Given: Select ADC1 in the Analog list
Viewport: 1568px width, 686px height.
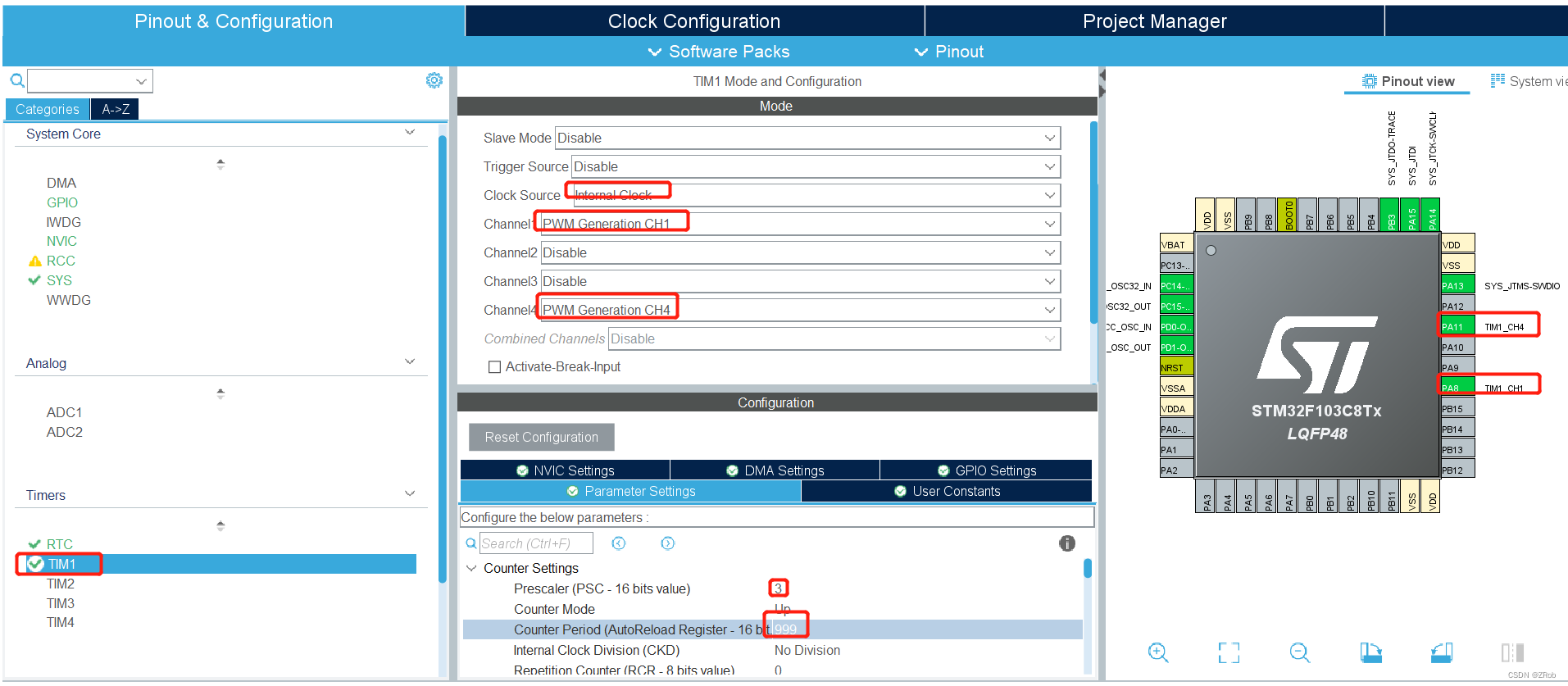Looking at the screenshot, I should (x=65, y=412).
